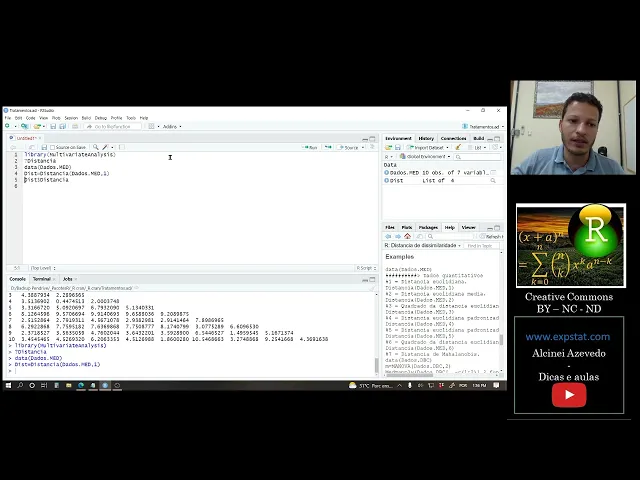Click the Help home icon

coord(407,236)
